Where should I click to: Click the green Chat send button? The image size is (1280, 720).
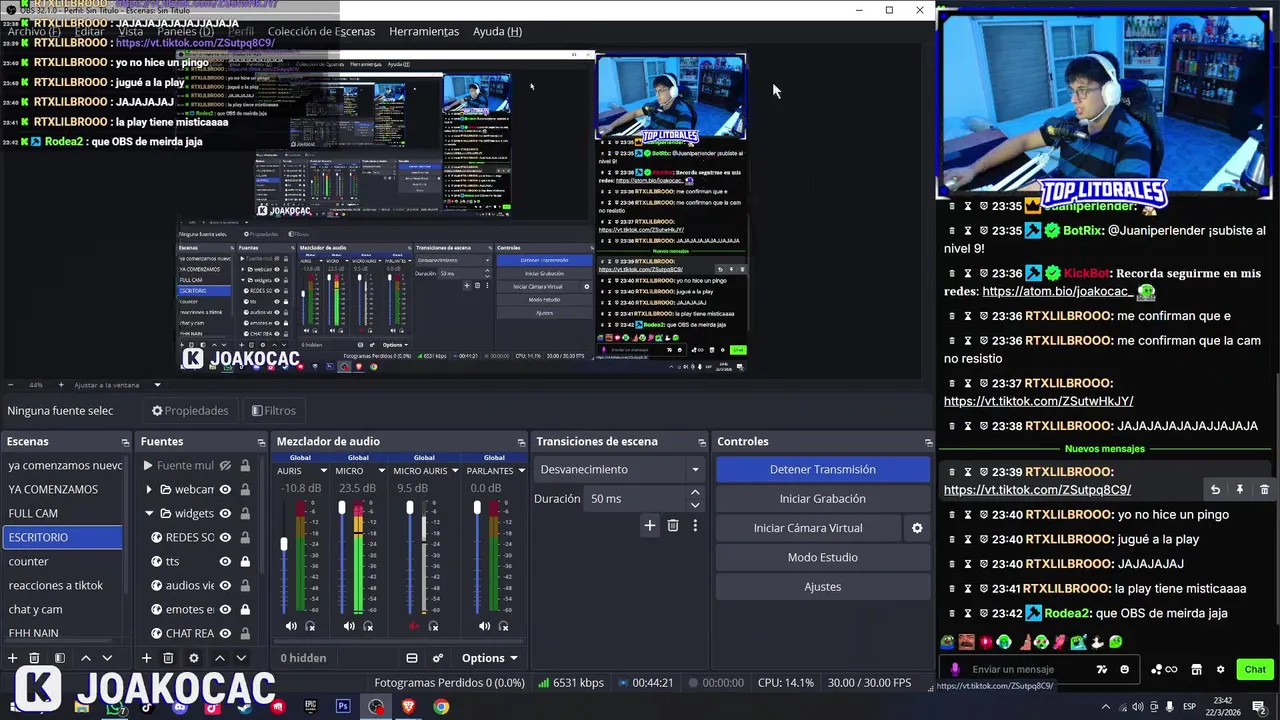pyautogui.click(x=1255, y=669)
